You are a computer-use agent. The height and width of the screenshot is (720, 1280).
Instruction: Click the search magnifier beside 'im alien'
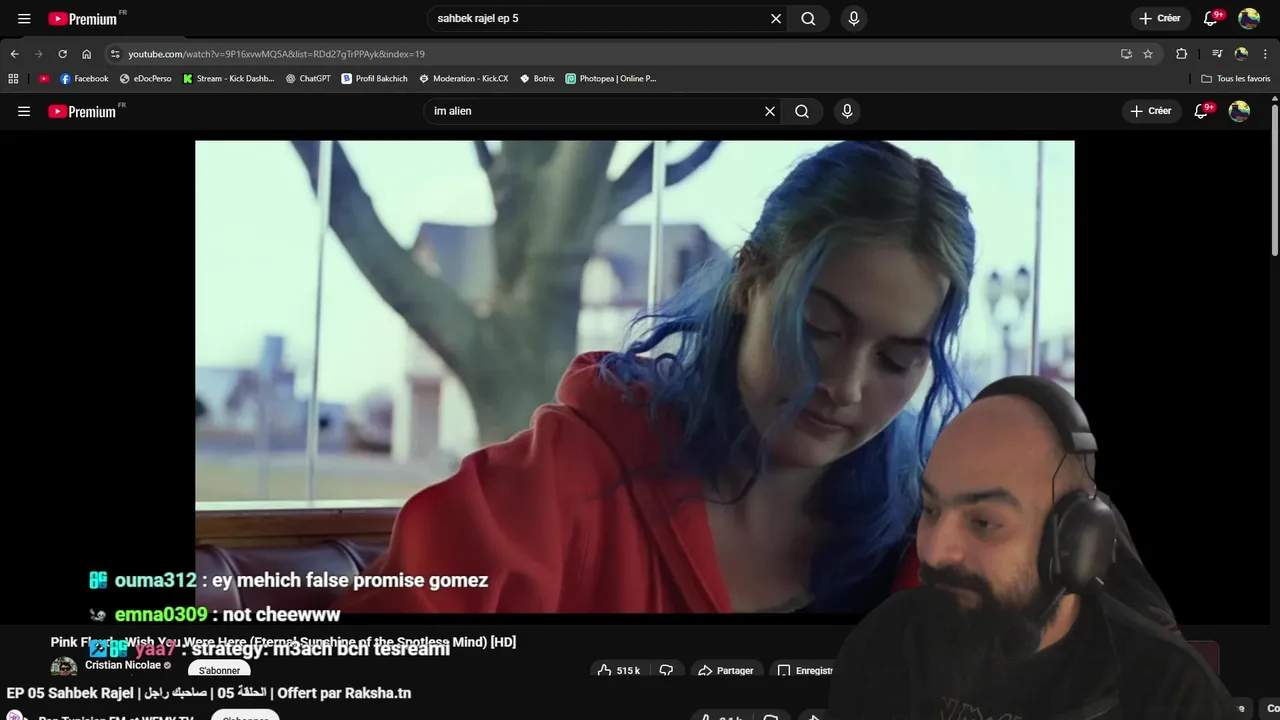click(x=802, y=111)
